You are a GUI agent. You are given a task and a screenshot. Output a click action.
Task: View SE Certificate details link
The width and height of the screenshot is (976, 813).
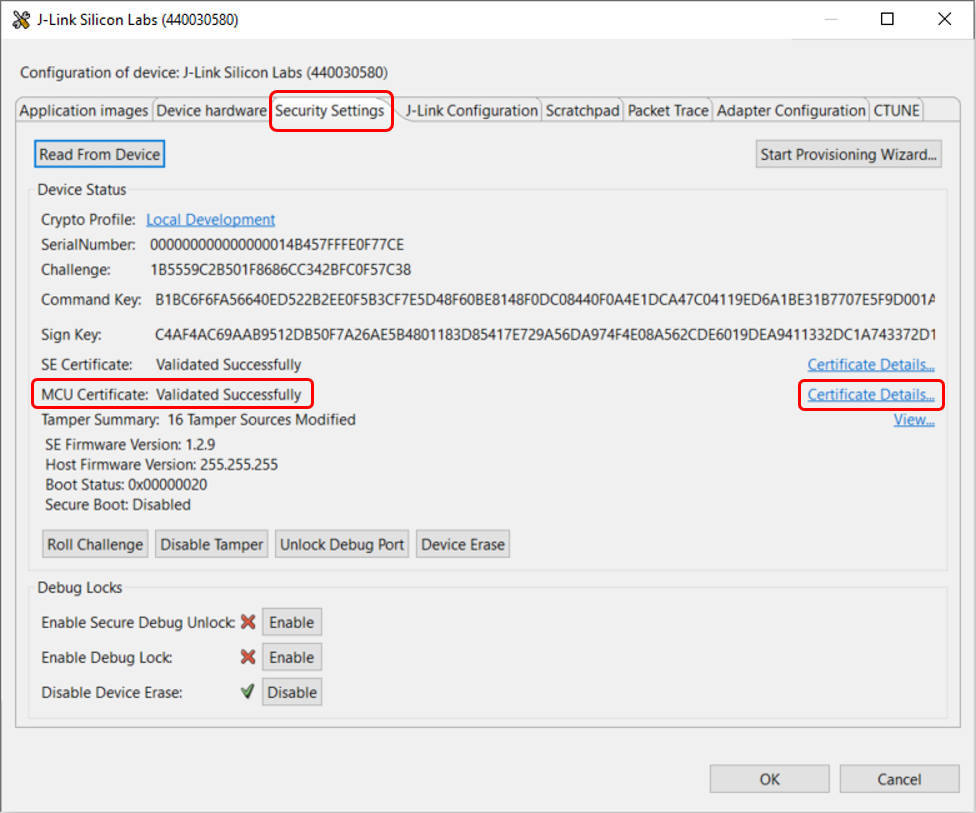point(870,365)
